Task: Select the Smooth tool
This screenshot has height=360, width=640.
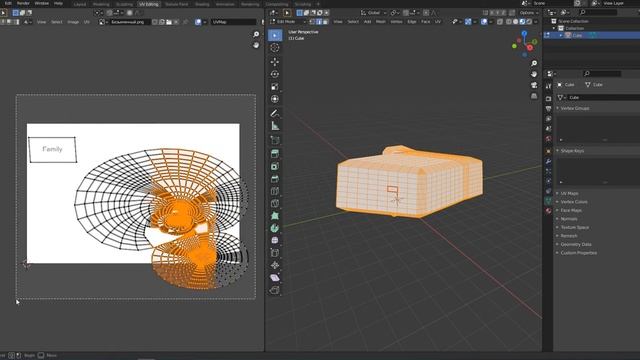Action: (275, 240)
